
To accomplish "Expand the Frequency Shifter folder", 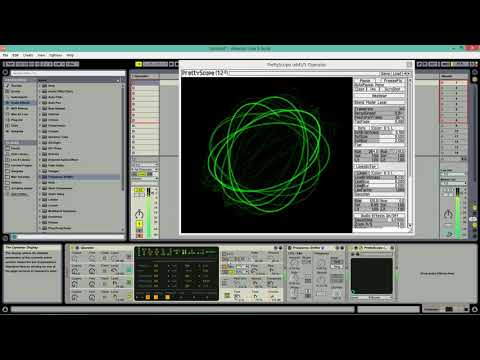I will pyautogui.click(x=40, y=177).
